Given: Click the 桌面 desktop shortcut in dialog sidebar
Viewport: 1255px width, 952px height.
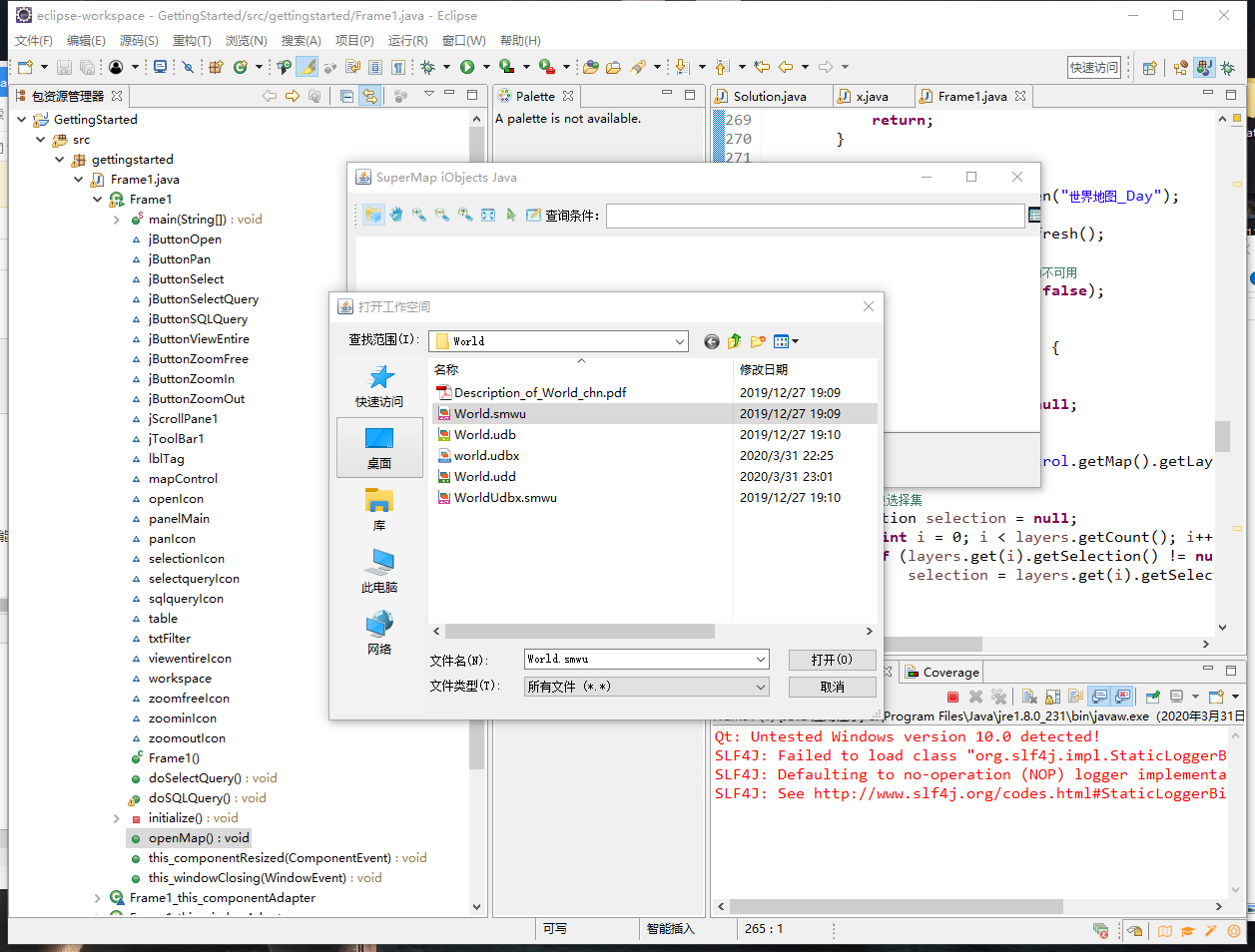Looking at the screenshot, I should (x=379, y=448).
